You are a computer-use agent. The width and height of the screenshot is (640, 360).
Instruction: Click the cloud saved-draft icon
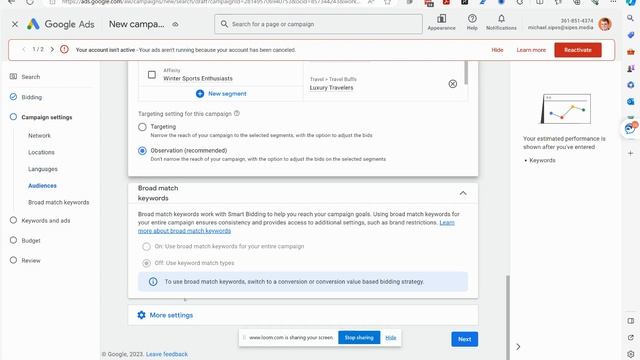pyautogui.click(x=176, y=24)
